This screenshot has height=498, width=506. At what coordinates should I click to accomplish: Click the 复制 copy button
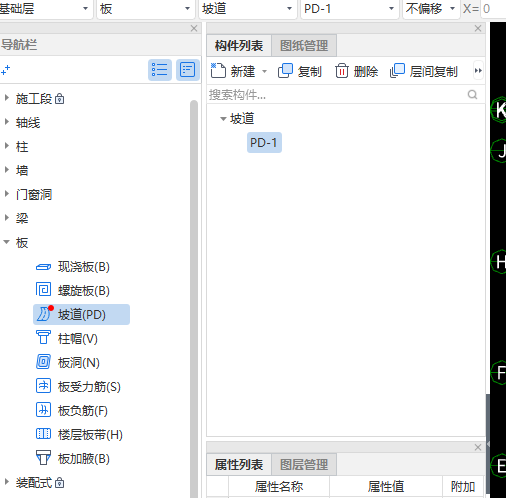coord(300,71)
